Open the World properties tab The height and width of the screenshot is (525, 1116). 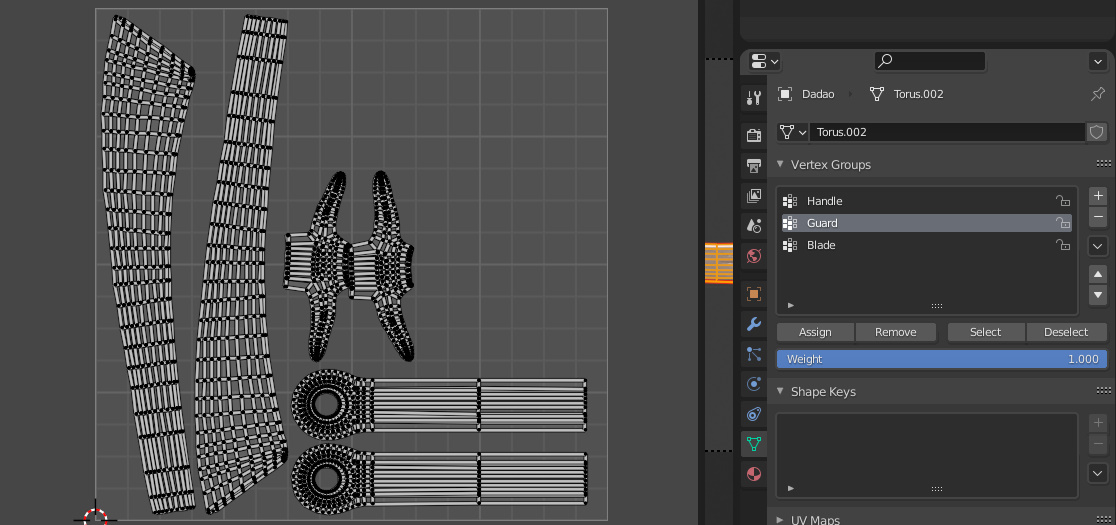tap(754, 256)
